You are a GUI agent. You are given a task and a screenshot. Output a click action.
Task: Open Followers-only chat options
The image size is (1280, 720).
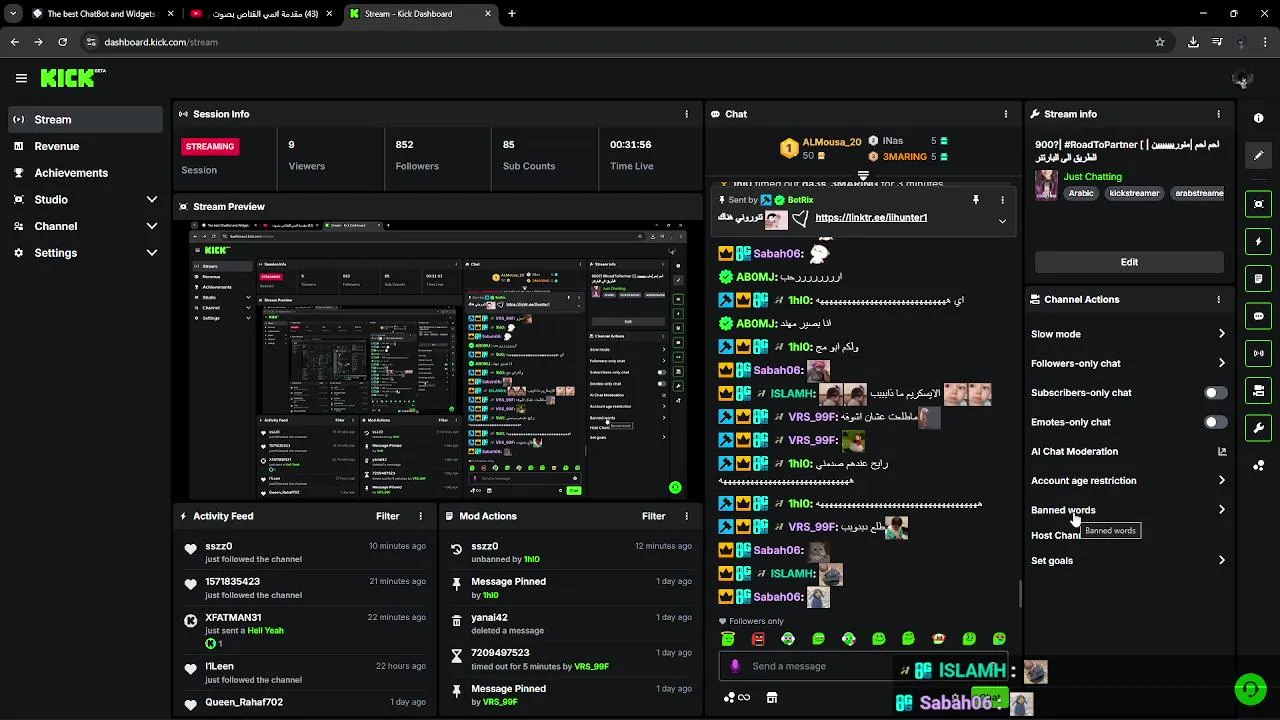pyautogui.click(x=1128, y=363)
